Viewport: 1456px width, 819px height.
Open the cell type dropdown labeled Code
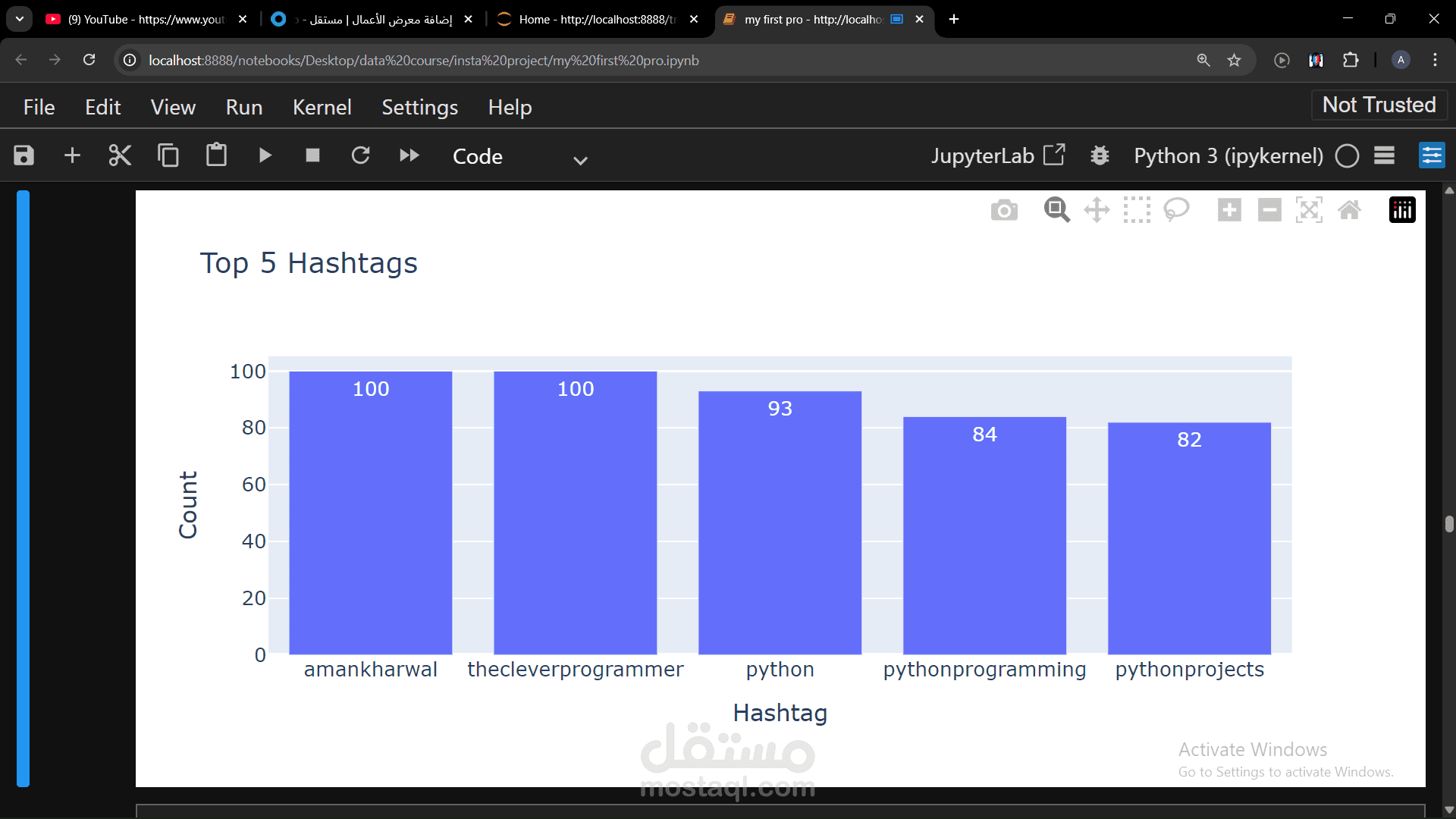point(519,157)
